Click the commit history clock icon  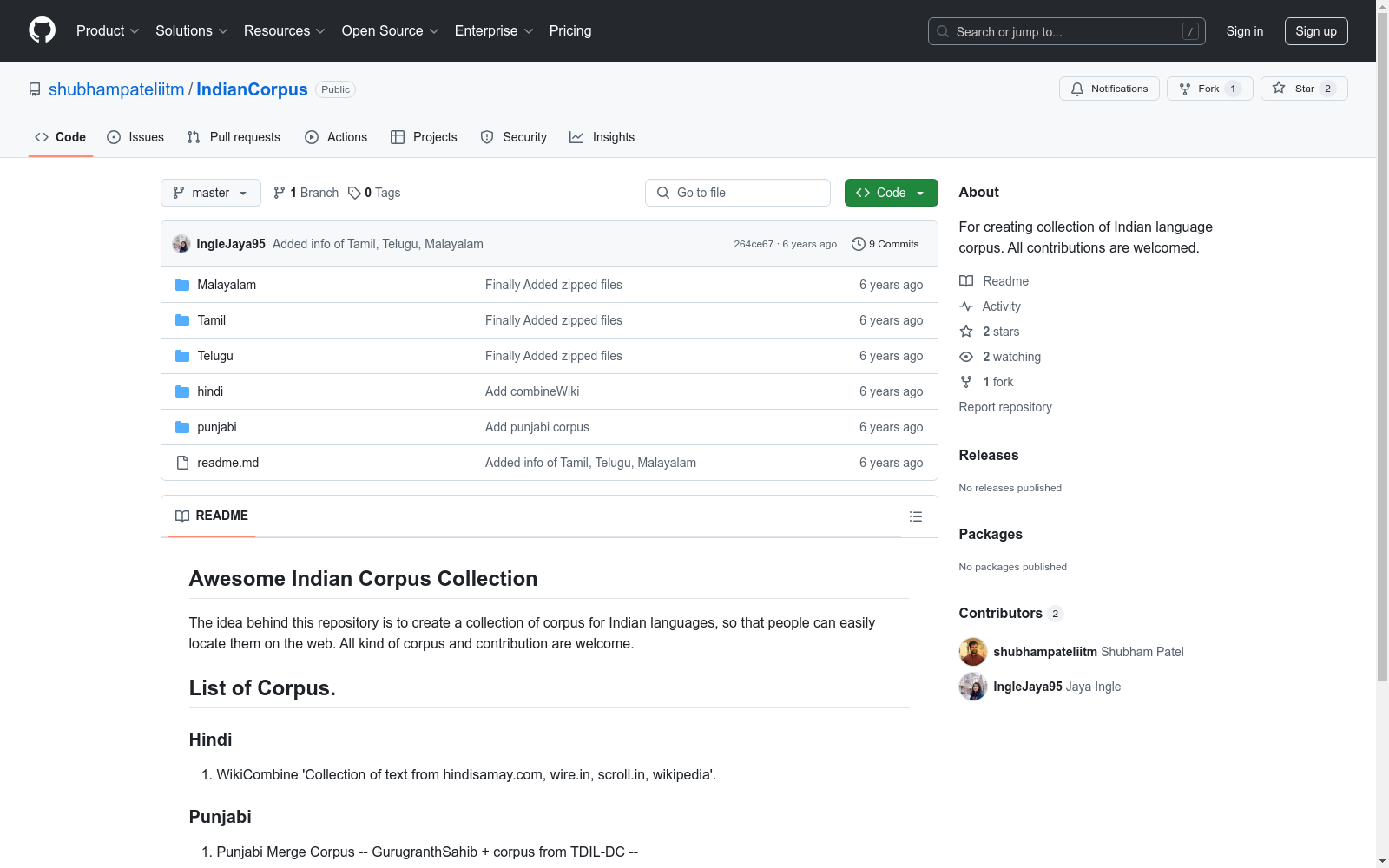(859, 244)
